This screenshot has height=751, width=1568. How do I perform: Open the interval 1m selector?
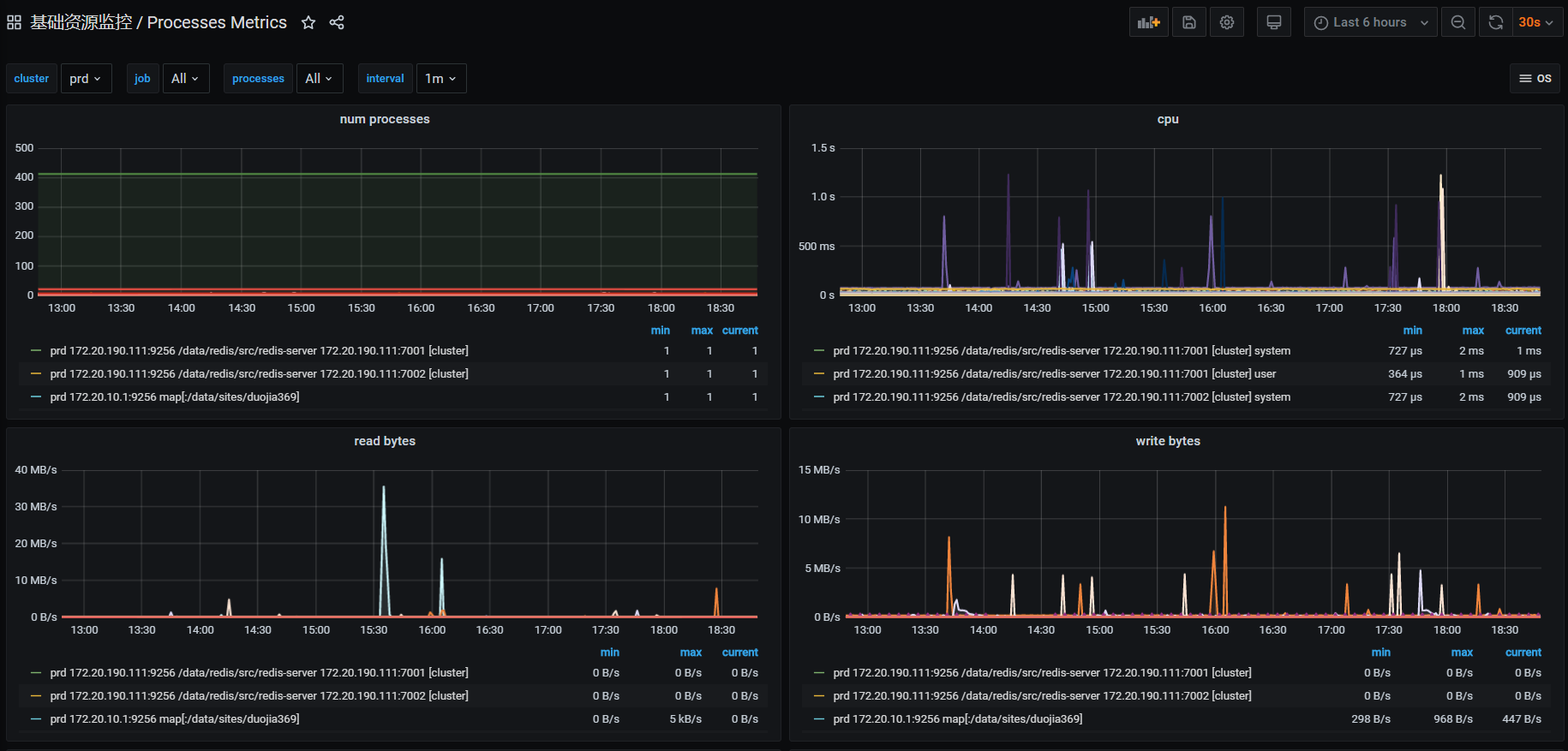click(x=441, y=78)
